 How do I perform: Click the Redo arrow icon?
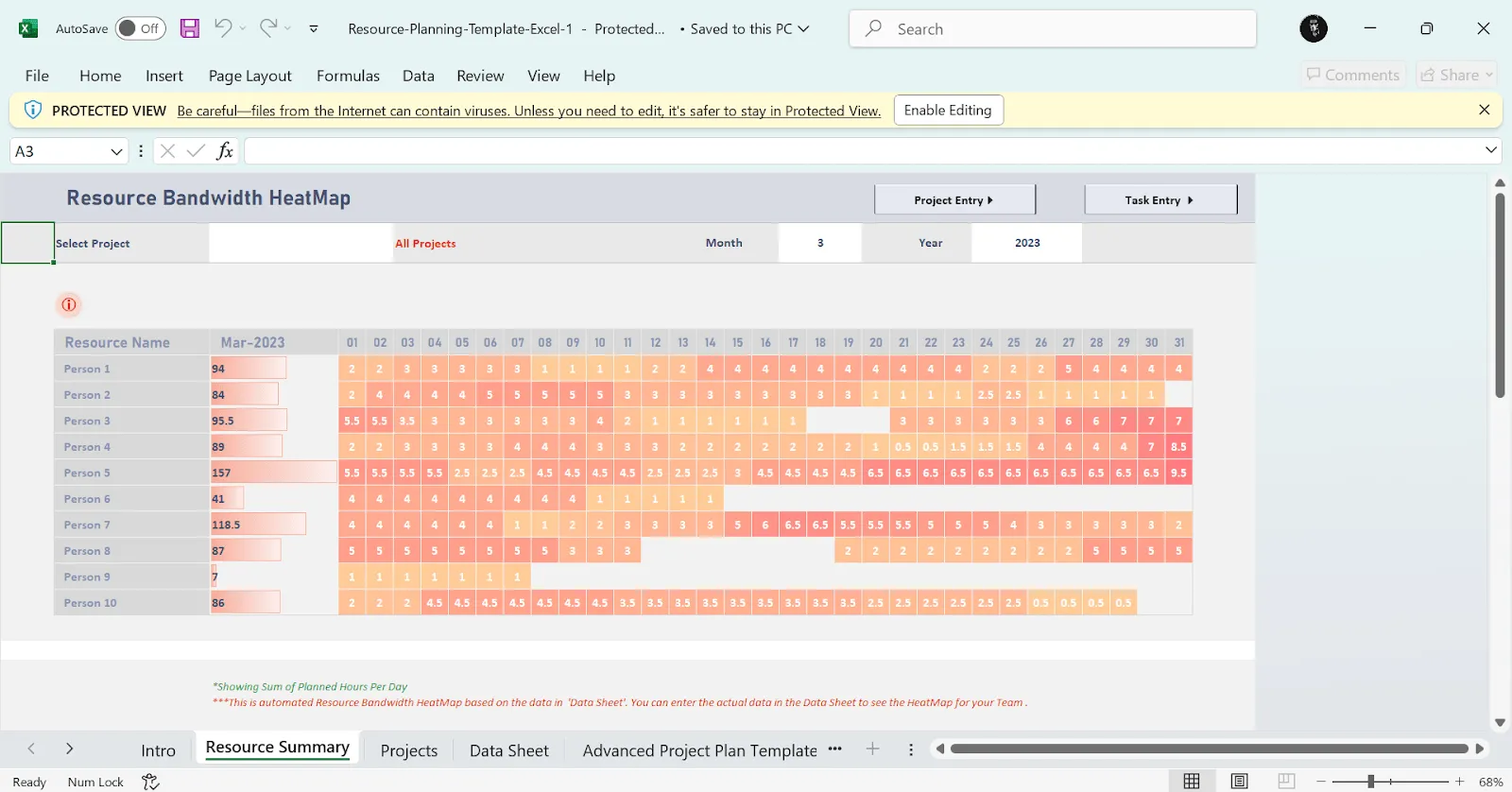(268, 28)
